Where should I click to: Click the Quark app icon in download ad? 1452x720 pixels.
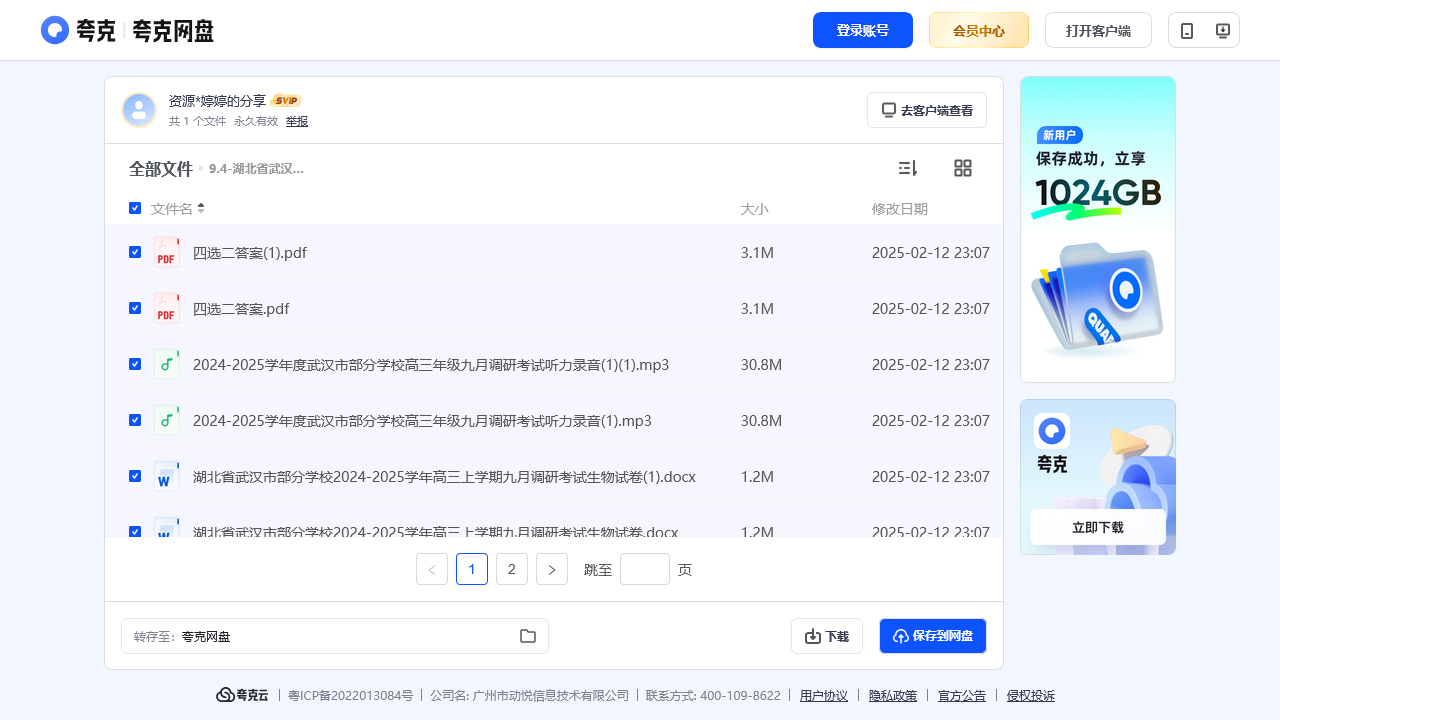tap(1052, 431)
